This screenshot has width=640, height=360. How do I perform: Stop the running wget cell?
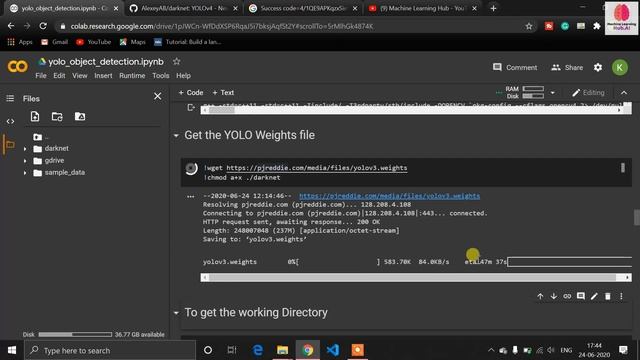pyautogui.click(x=191, y=169)
